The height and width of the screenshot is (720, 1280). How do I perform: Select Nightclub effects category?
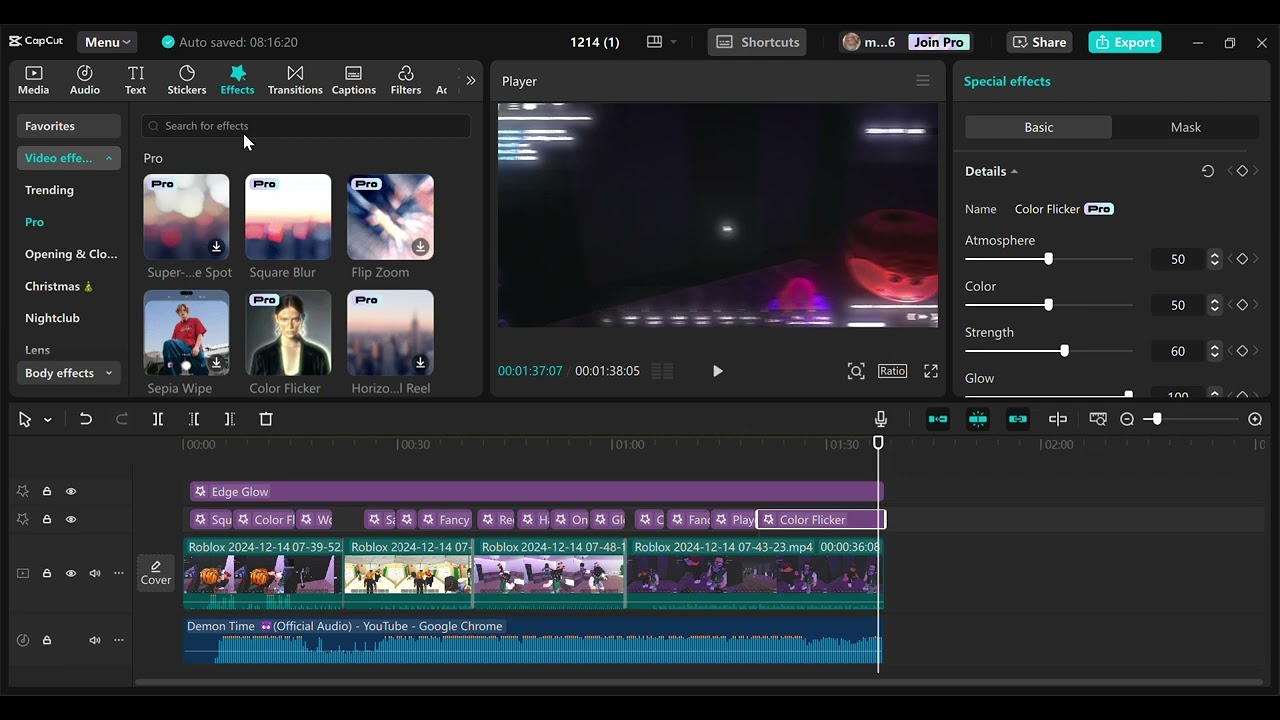[x=52, y=318]
